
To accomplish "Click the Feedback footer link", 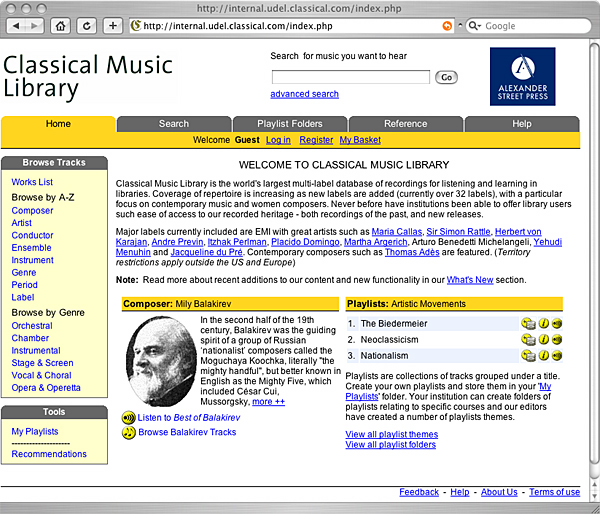I will [419, 492].
